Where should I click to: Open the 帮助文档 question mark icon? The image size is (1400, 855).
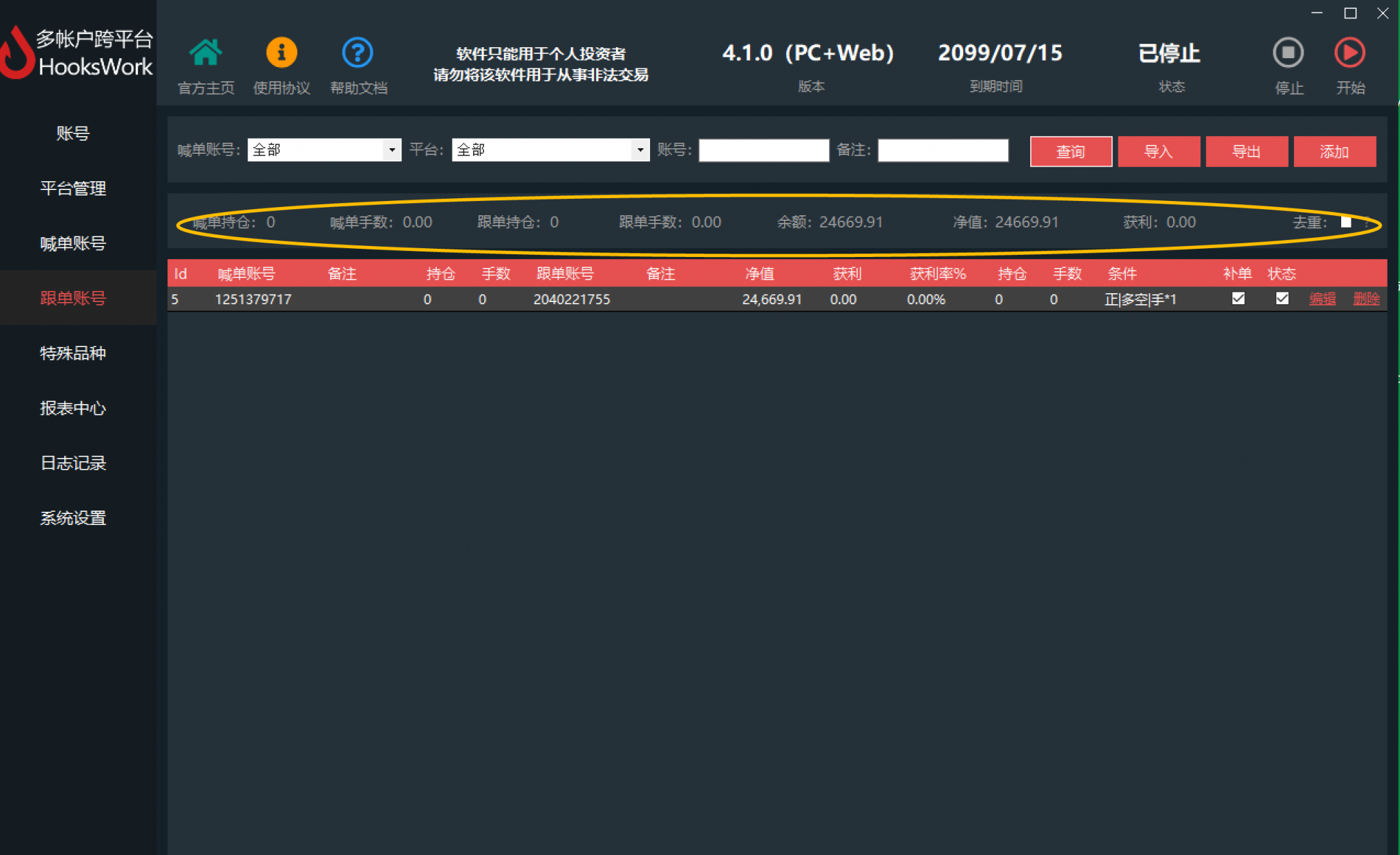coord(358,53)
